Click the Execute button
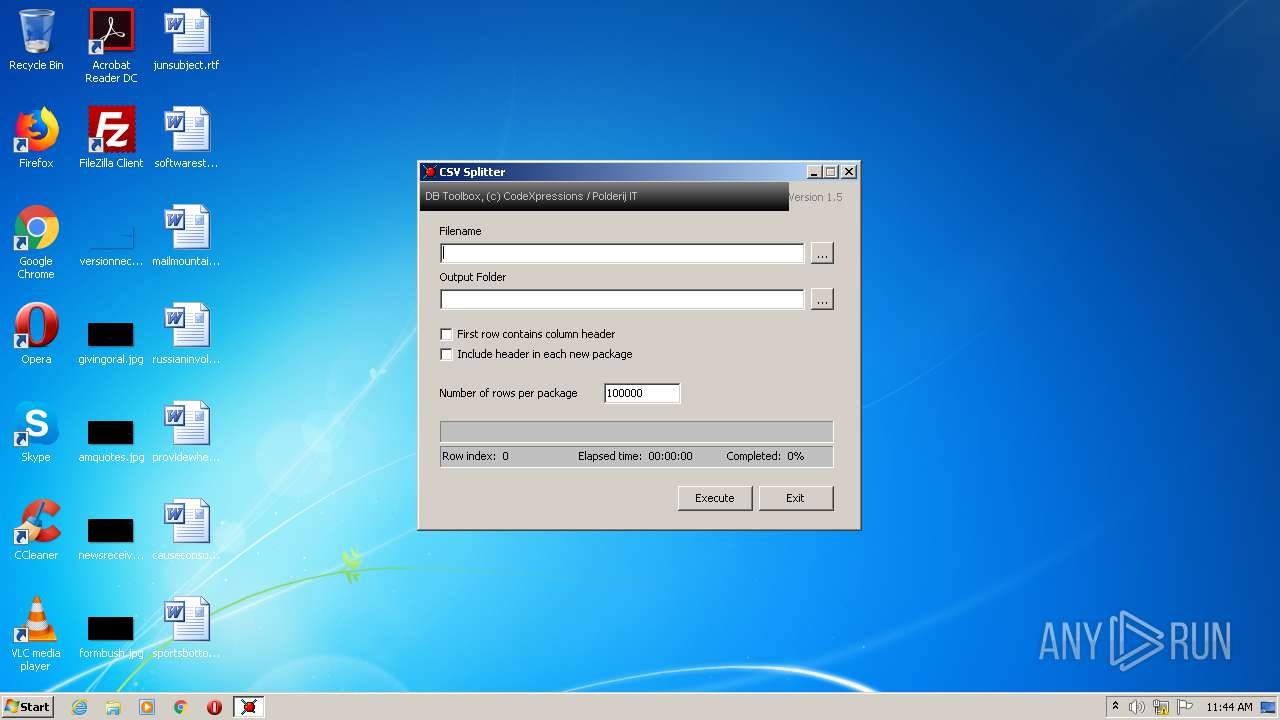The width and height of the screenshot is (1280, 720). [x=715, y=498]
